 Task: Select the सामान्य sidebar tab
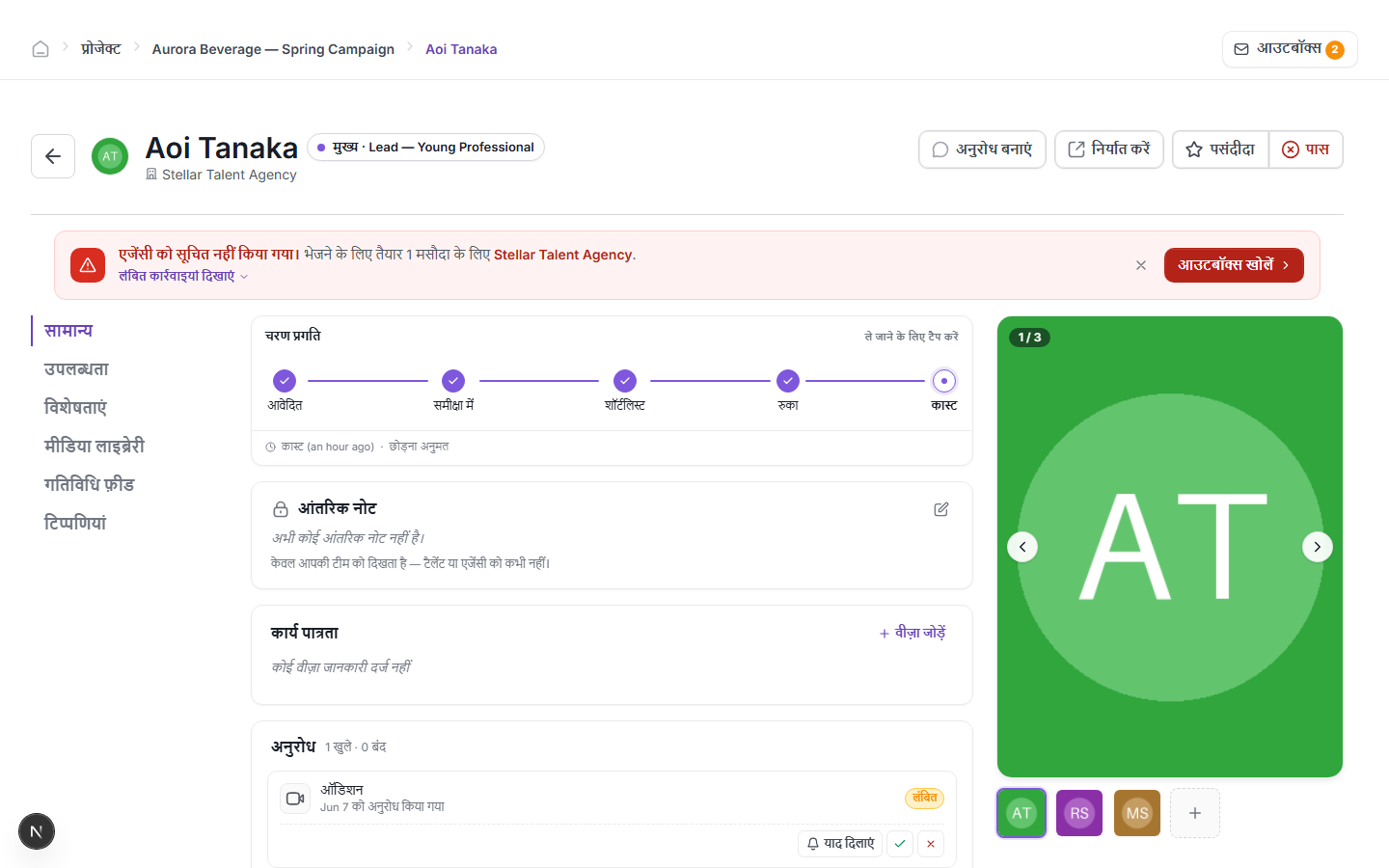point(68,331)
